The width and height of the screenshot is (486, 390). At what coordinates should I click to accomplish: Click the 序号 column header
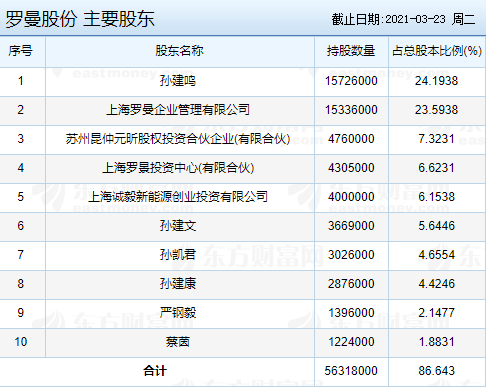click(21, 51)
